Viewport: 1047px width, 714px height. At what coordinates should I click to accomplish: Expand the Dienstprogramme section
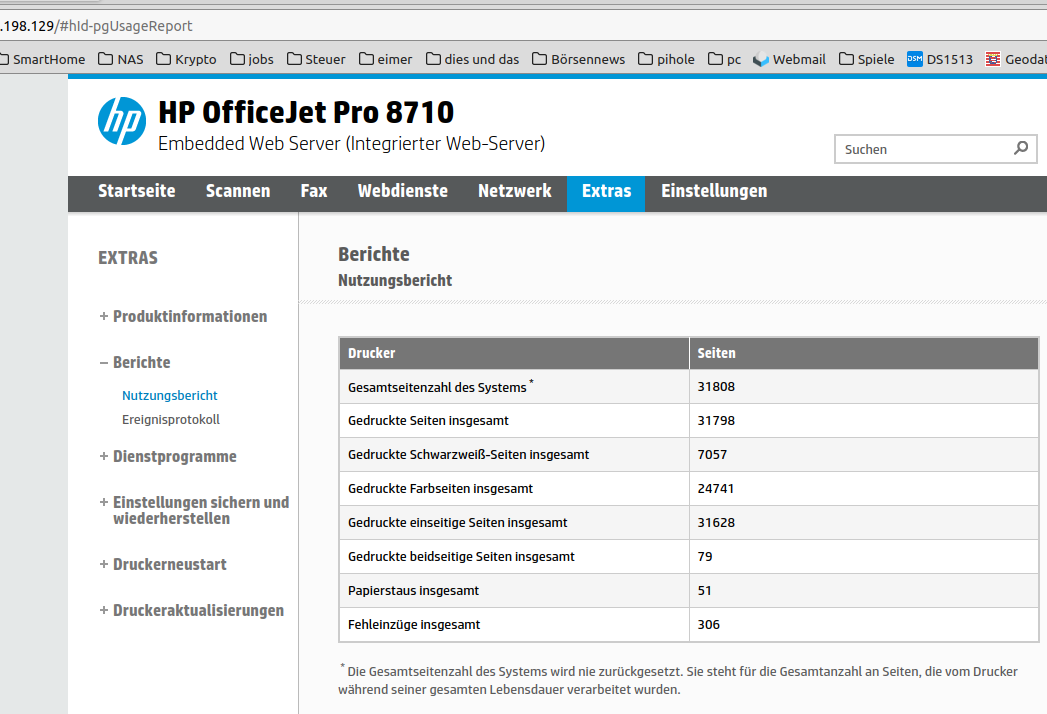coord(168,457)
